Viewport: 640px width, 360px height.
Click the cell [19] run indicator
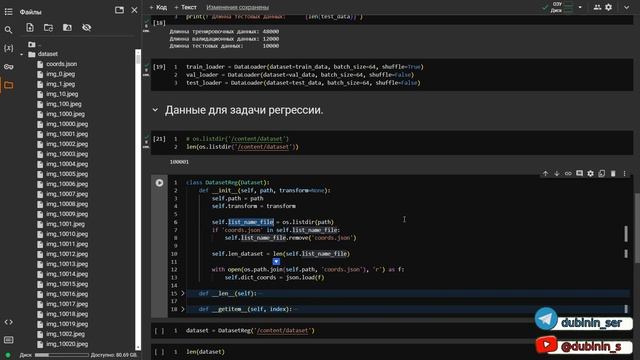pyautogui.click(x=159, y=67)
